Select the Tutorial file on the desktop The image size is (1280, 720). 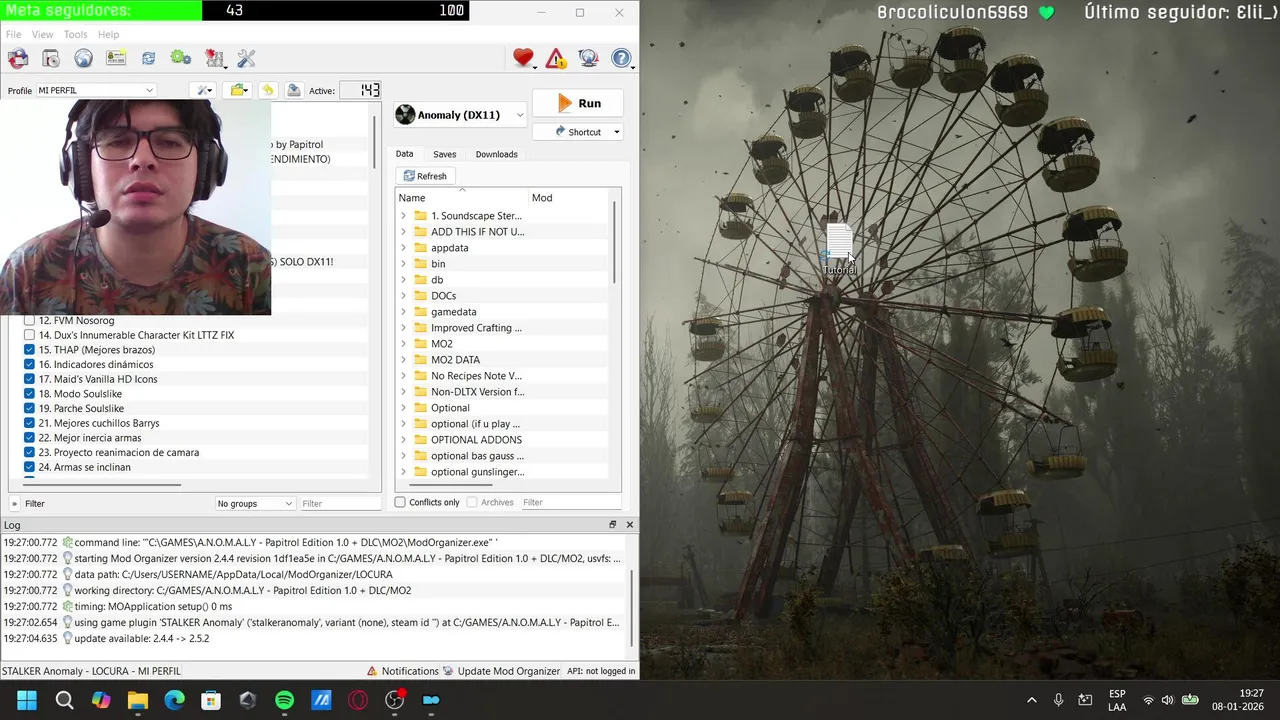840,250
